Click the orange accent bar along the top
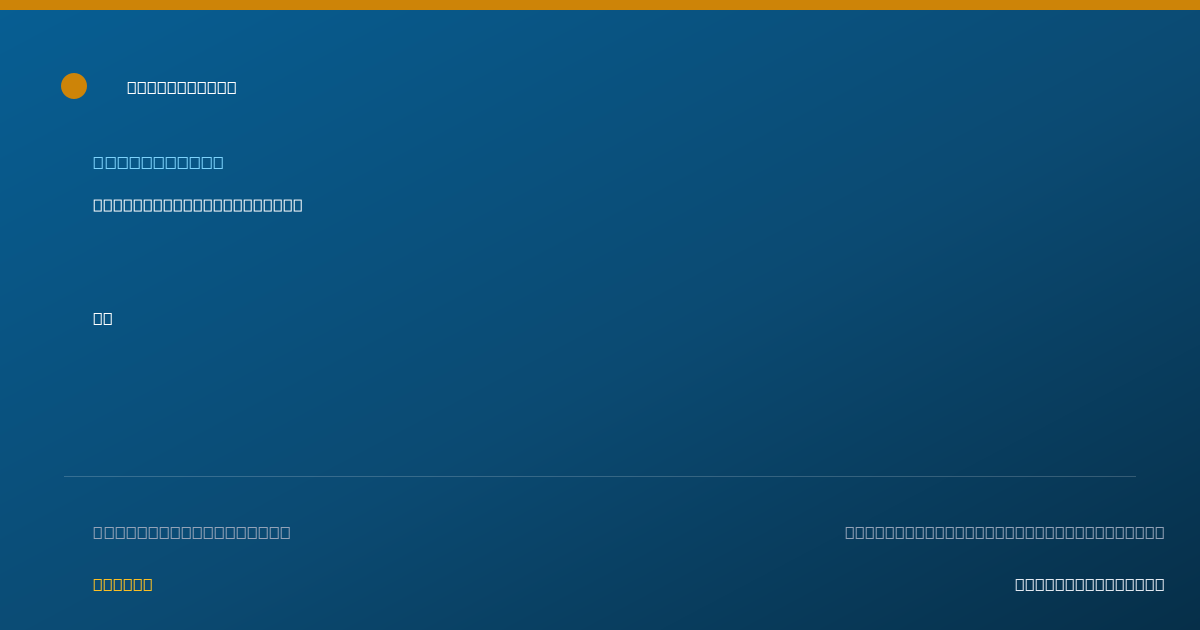The width and height of the screenshot is (1200, 630). pos(600,5)
